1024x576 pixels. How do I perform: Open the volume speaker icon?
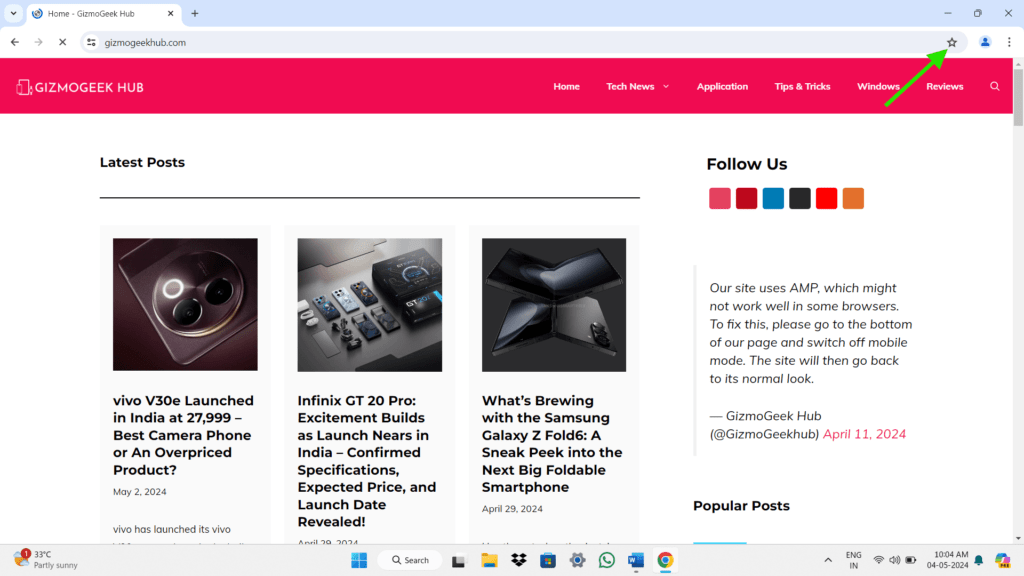pyautogui.click(x=895, y=560)
